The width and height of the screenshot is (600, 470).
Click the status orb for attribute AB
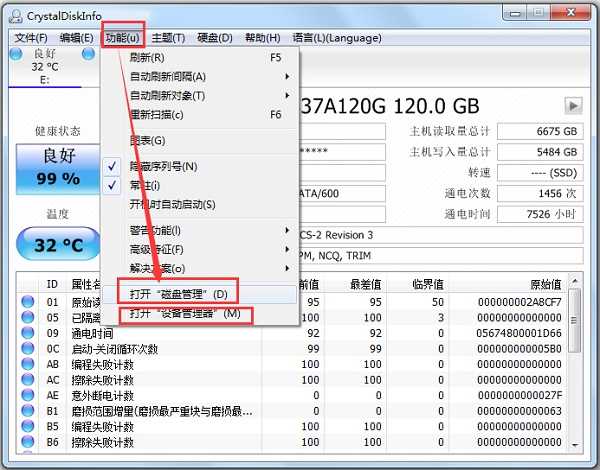28,364
